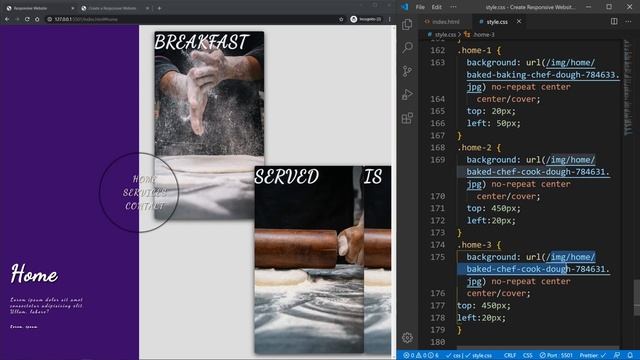The height and width of the screenshot is (360, 640).
Task: Open the overflow menu after Edit
Action: click(x=453, y=7)
